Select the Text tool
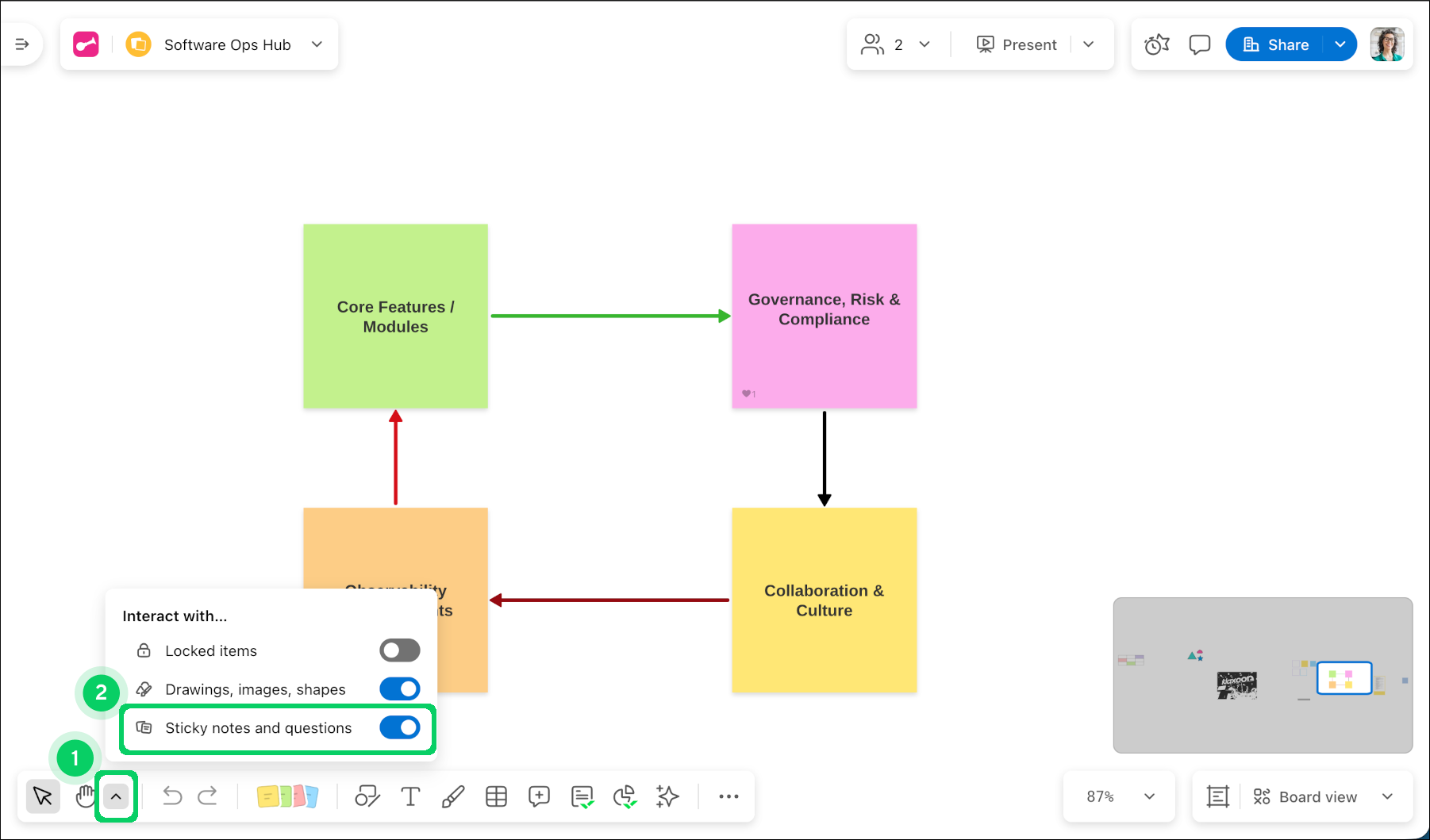Viewport: 1430px width, 840px height. pyautogui.click(x=410, y=796)
